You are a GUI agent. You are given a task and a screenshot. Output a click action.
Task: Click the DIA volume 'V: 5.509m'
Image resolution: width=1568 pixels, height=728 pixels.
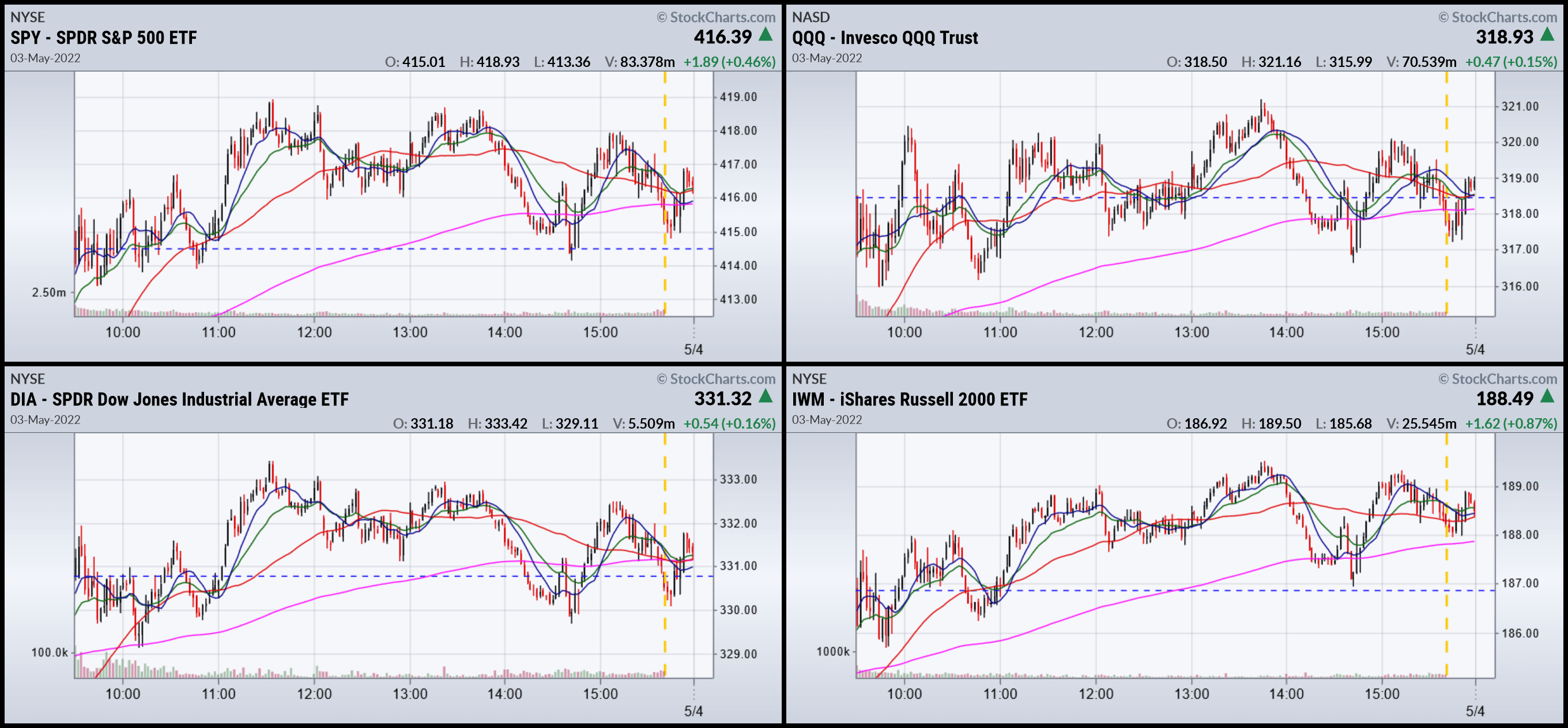coord(643,423)
